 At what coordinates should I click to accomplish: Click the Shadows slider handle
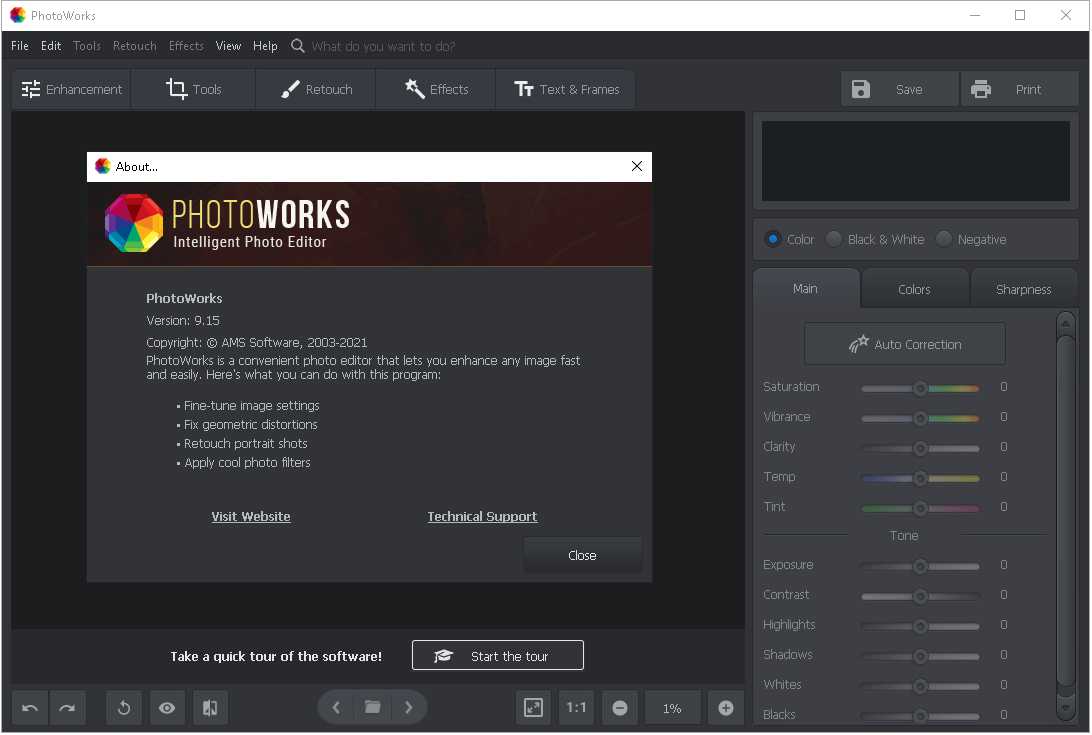pyautogui.click(x=920, y=656)
